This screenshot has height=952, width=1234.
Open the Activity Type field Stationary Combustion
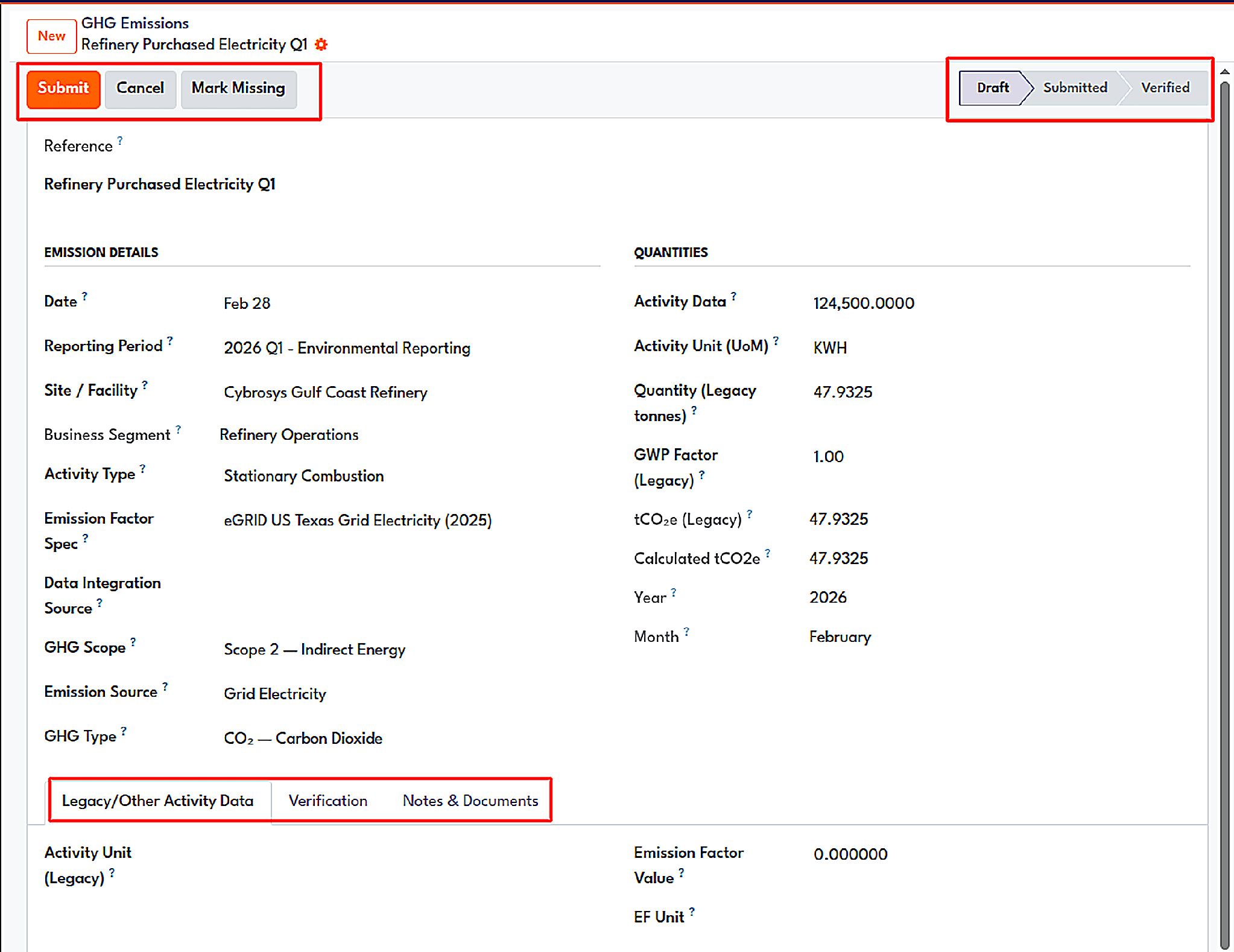304,476
